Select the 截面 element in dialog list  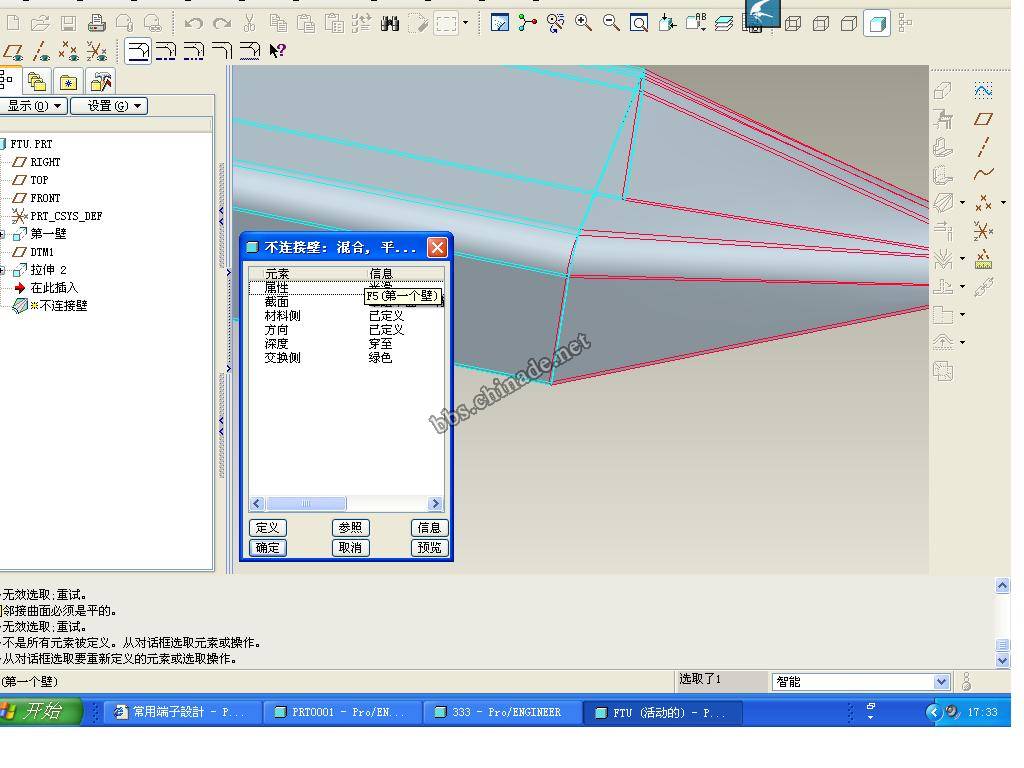click(276, 302)
